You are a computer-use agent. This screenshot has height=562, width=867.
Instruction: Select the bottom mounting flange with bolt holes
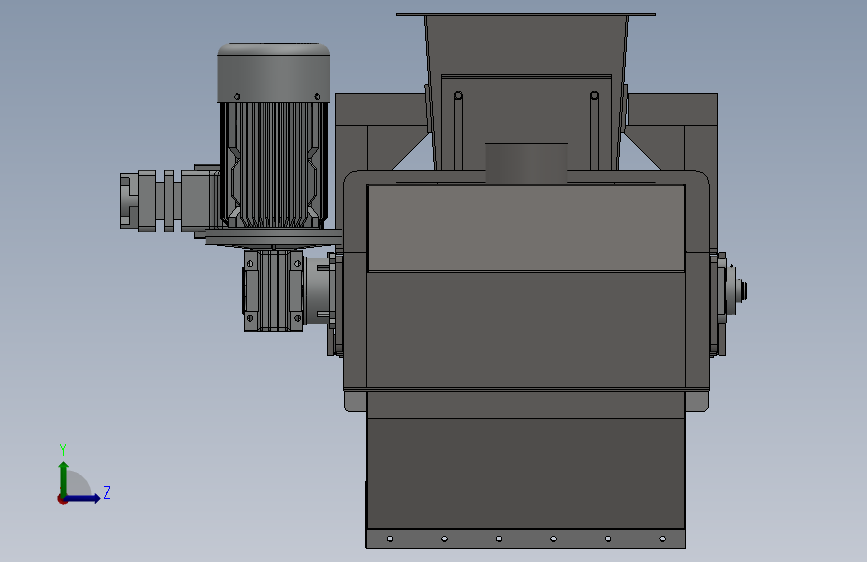tap(525, 539)
